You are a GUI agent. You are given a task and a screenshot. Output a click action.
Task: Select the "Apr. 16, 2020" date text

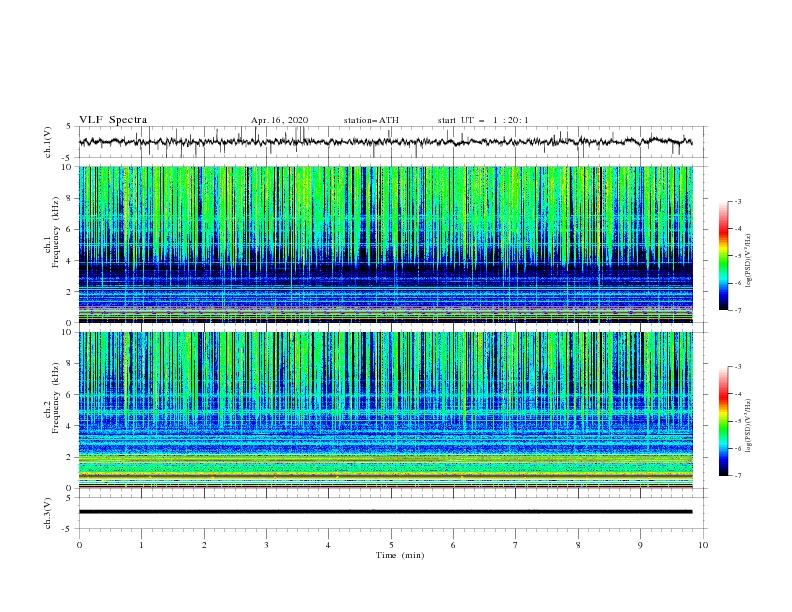[279, 120]
